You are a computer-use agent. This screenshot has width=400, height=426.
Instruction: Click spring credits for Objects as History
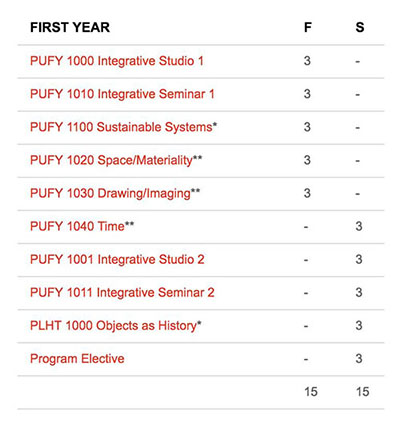point(359,326)
